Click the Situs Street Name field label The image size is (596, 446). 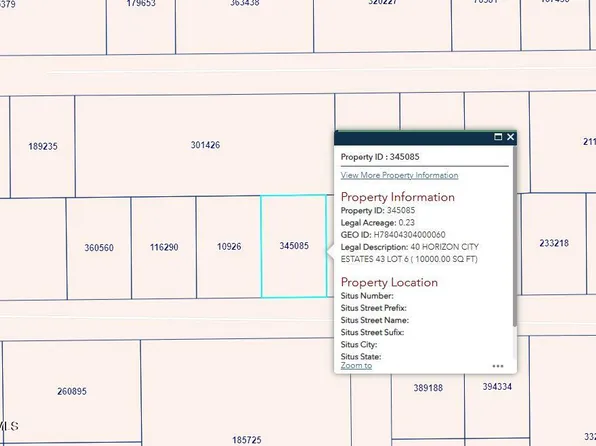pos(374,320)
